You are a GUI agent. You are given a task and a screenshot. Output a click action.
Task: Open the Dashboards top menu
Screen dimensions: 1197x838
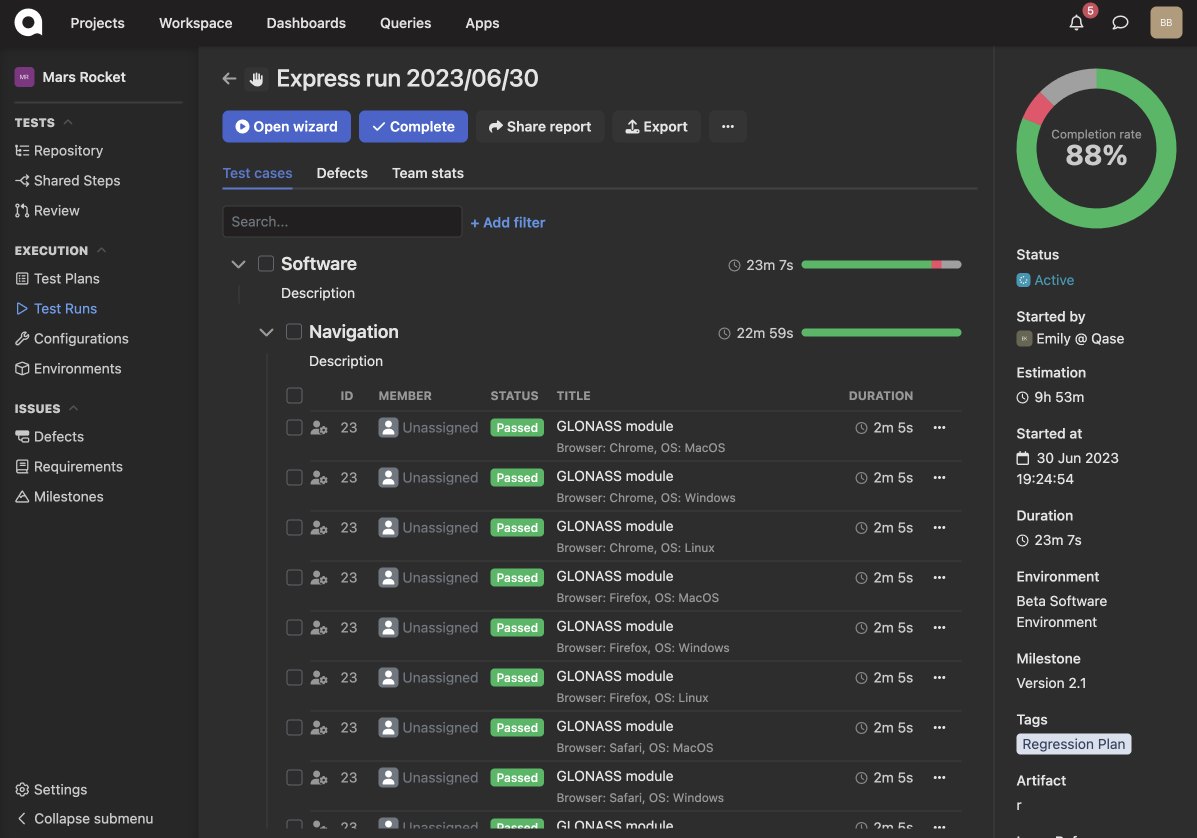tap(306, 23)
